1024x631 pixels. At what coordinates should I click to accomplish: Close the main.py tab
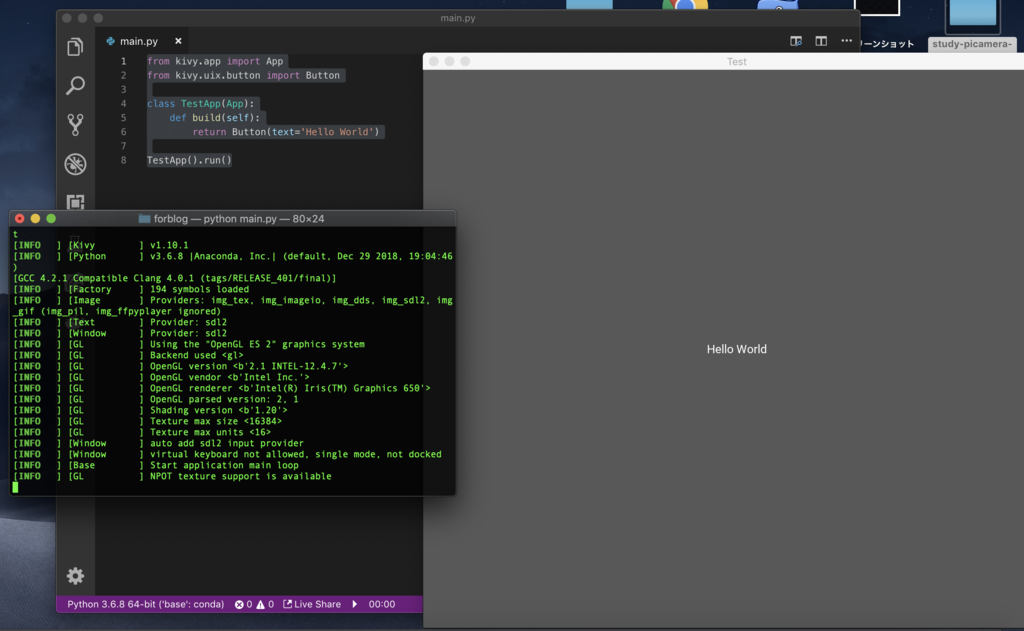pyautogui.click(x=178, y=41)
